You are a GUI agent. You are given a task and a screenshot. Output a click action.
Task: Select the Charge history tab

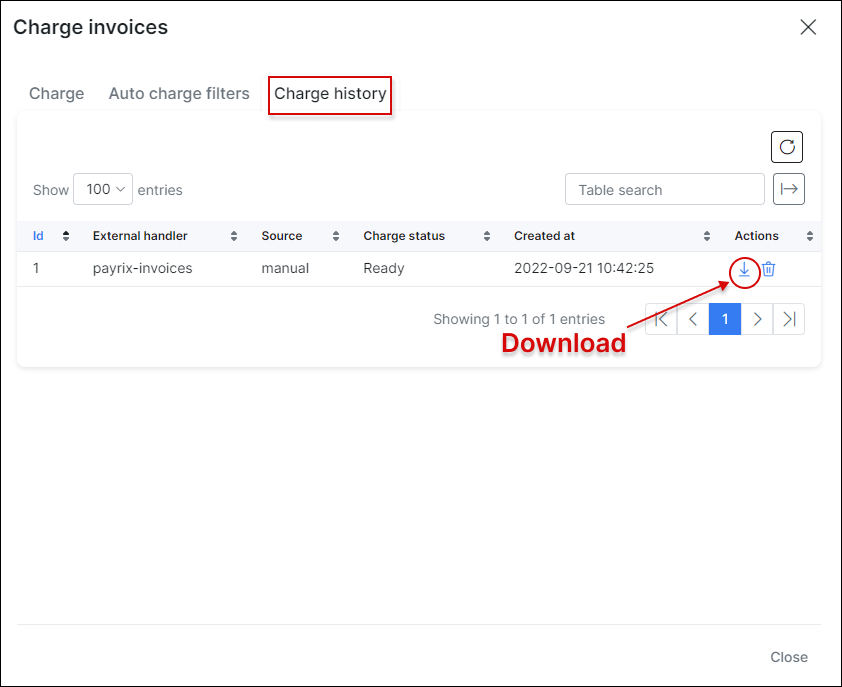coord(330,94)
